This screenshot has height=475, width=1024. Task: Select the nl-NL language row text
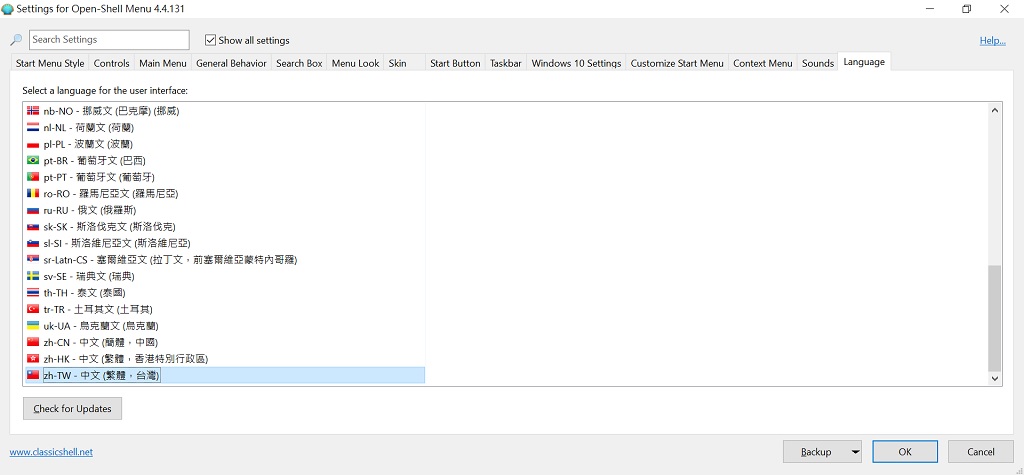click(89, 127)
